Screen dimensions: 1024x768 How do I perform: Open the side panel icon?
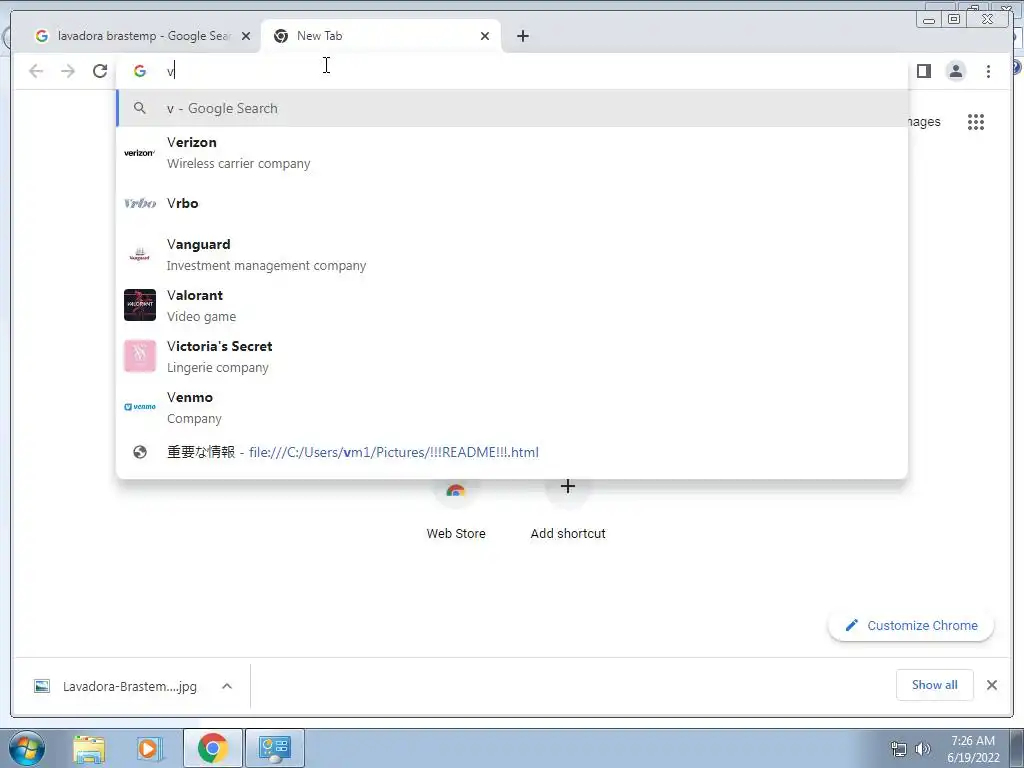(923, 71)
